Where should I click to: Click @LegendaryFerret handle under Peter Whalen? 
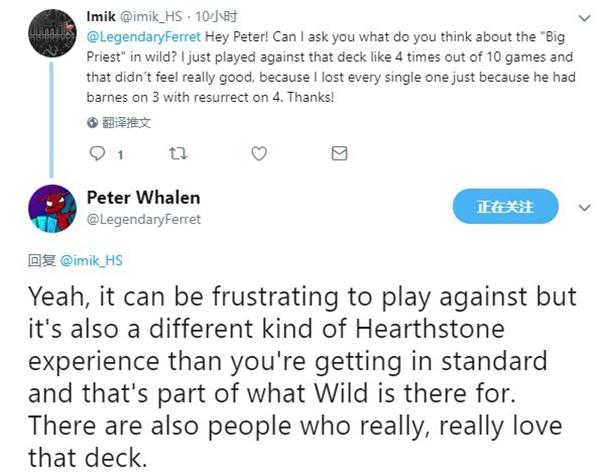click(x=144, y=220)
